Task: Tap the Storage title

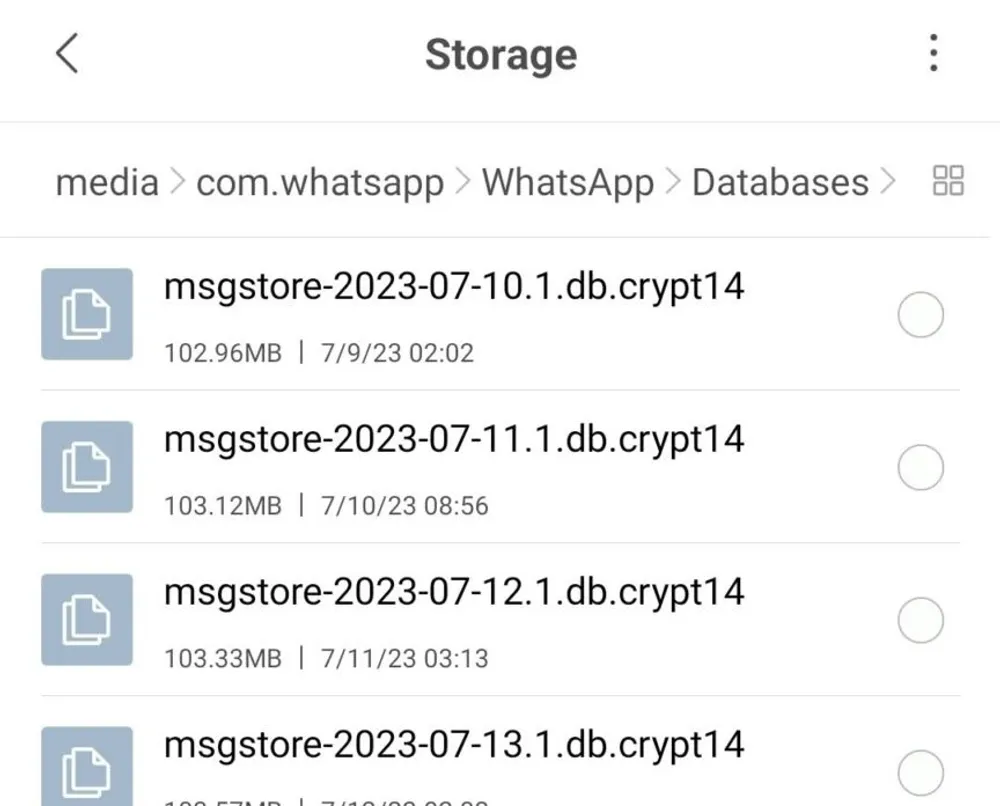Action: [500, 55]
